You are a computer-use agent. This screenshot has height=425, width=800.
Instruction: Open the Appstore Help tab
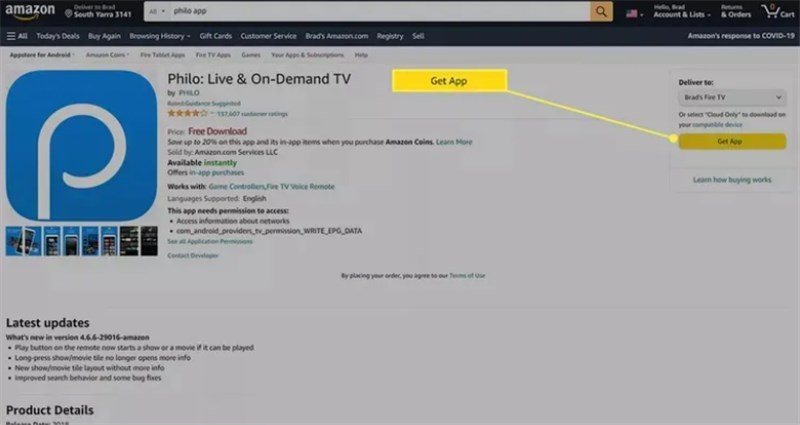point(361,55)
